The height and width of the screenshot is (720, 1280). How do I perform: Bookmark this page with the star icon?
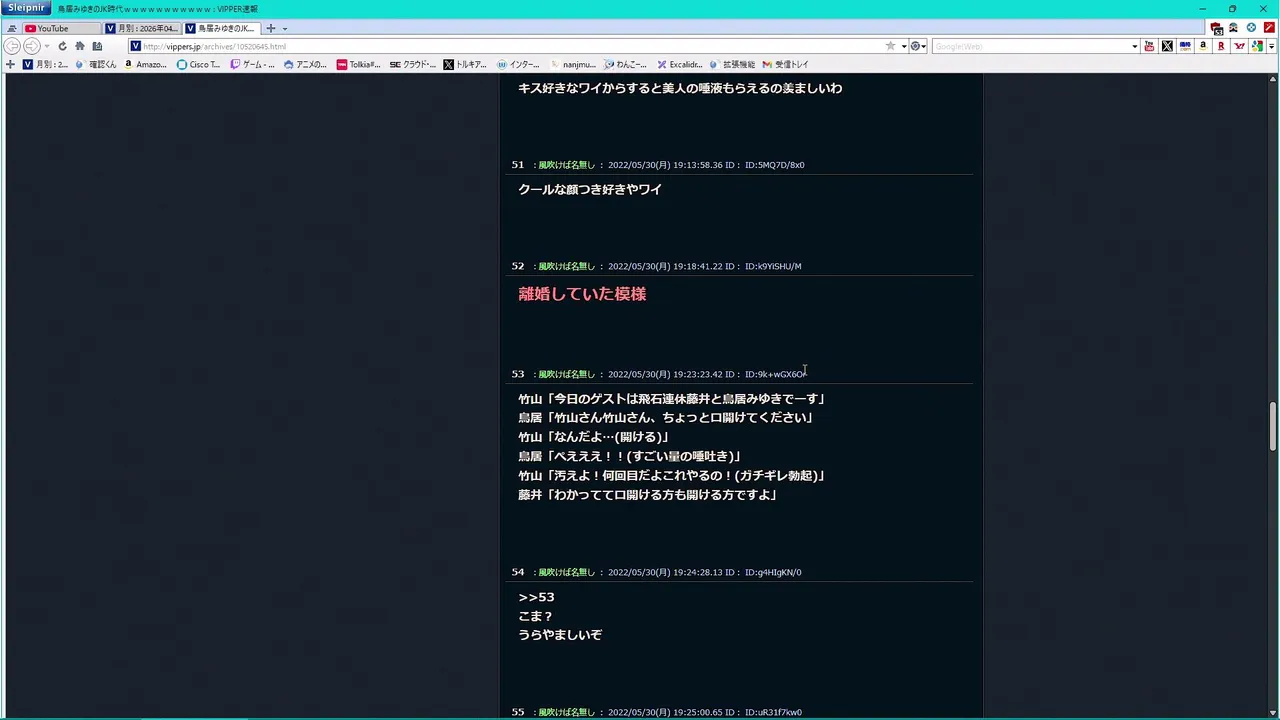coord(890,46)
